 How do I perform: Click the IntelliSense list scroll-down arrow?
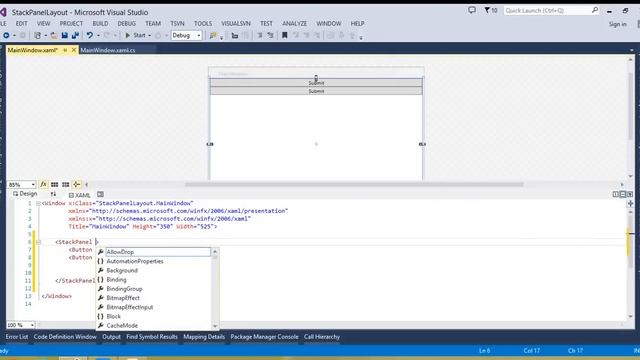click(215, 326)
